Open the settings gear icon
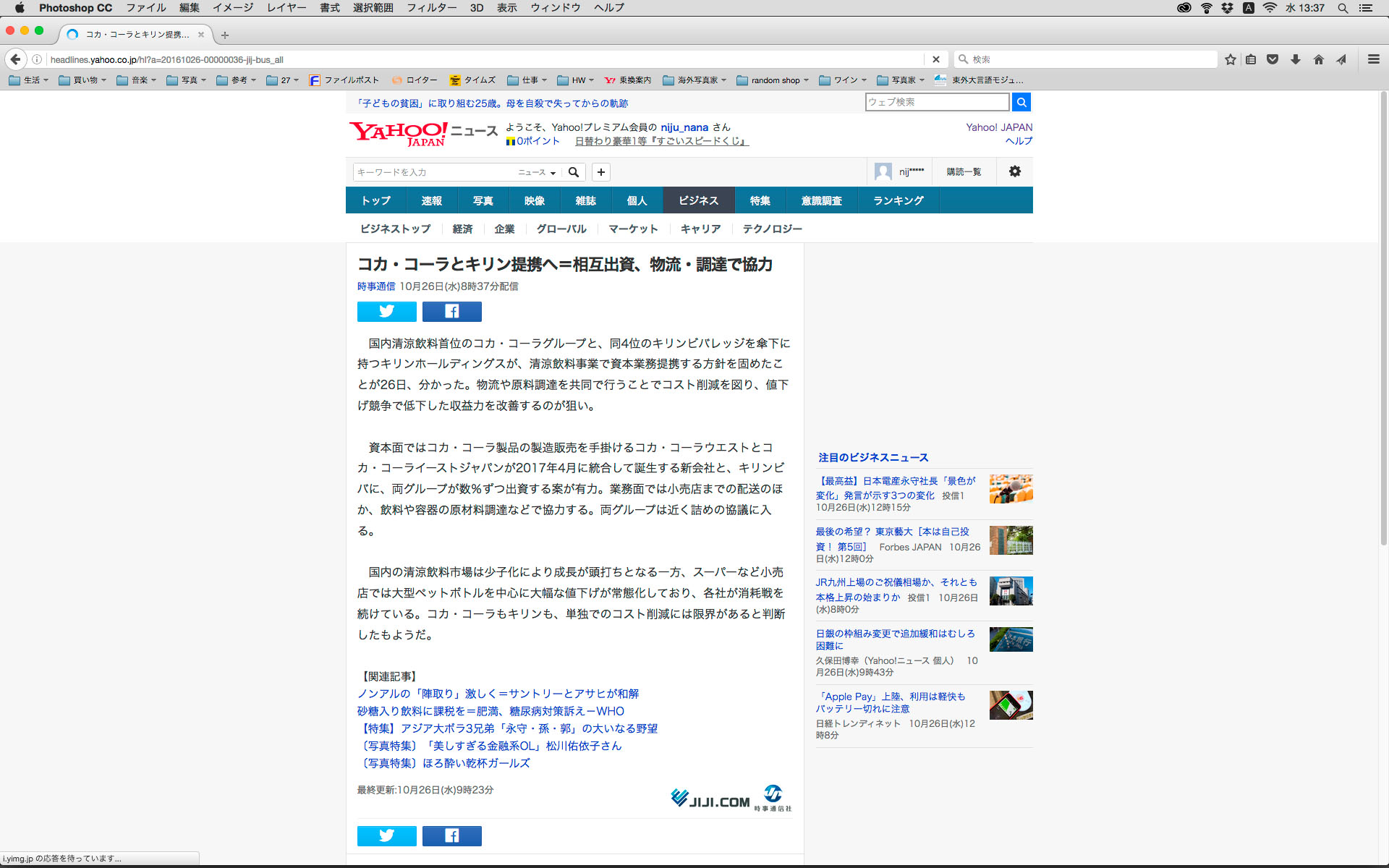Screen dimensions: 1389x868 [1014, 171]
